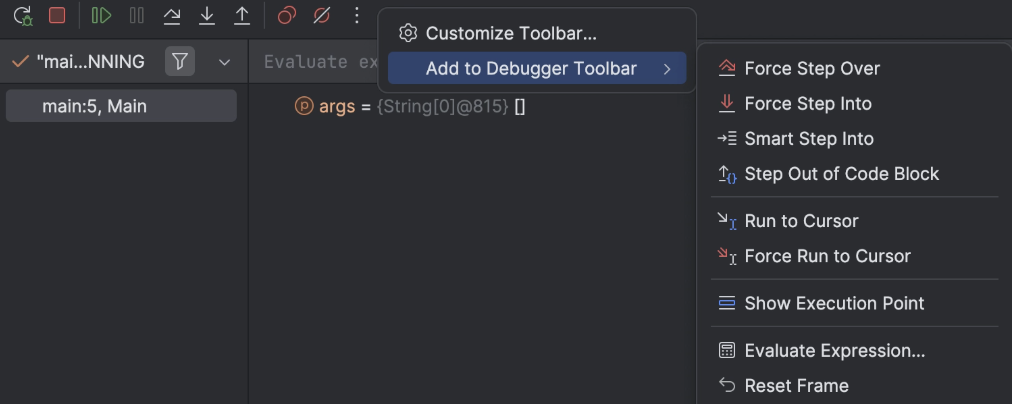Toggle Mute Breakpoints icon
Image resolution: width=1012 pixels, height=405 pixels.
coord(321,15)
